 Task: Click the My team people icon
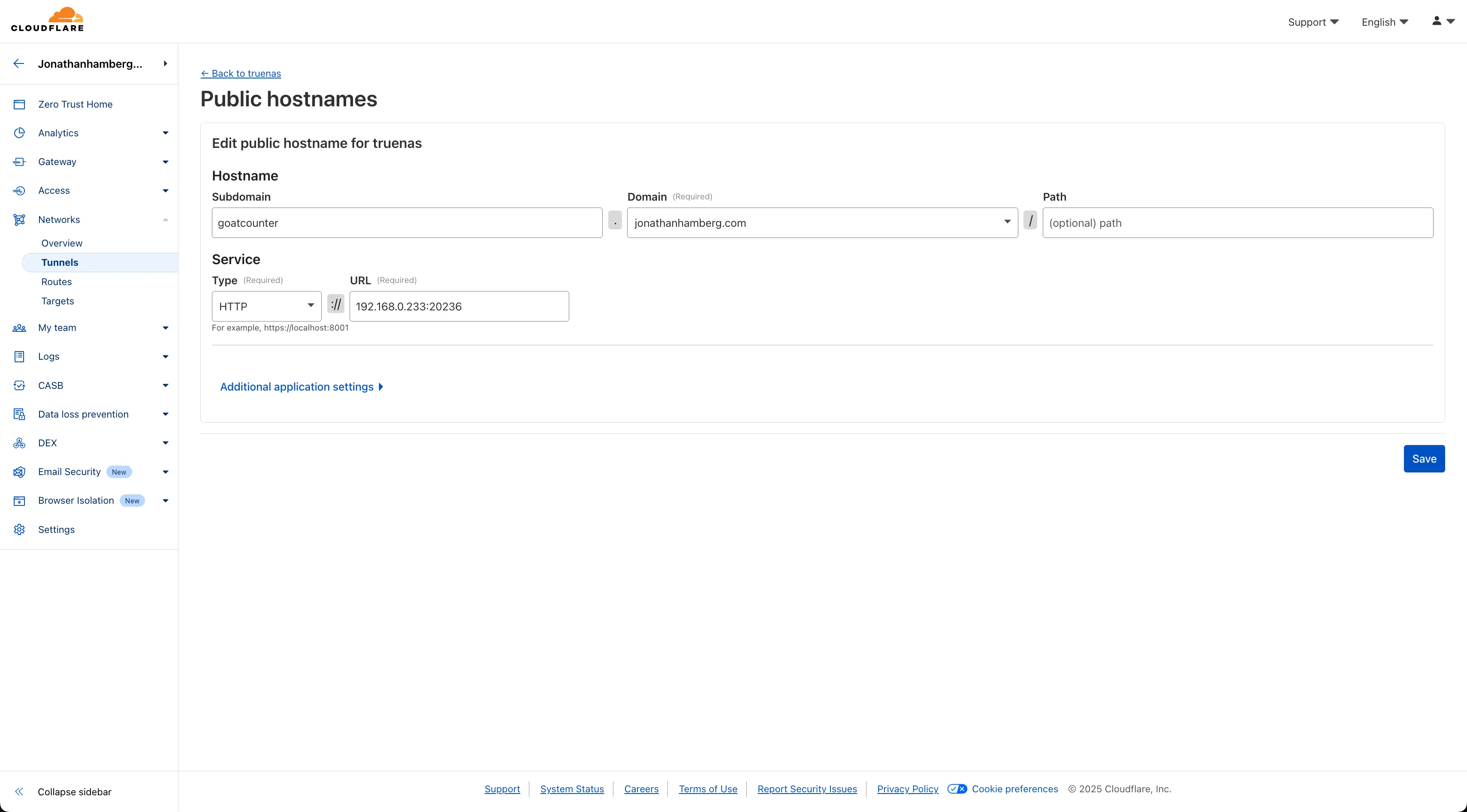tap(19, 328)
